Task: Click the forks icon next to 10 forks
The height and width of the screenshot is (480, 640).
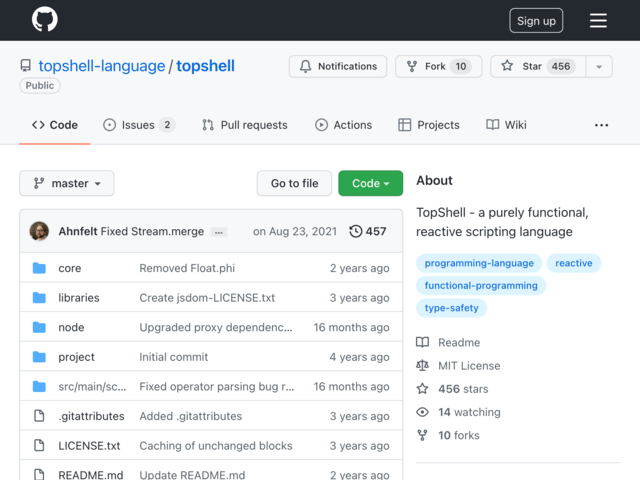Action: click(422, 435)
